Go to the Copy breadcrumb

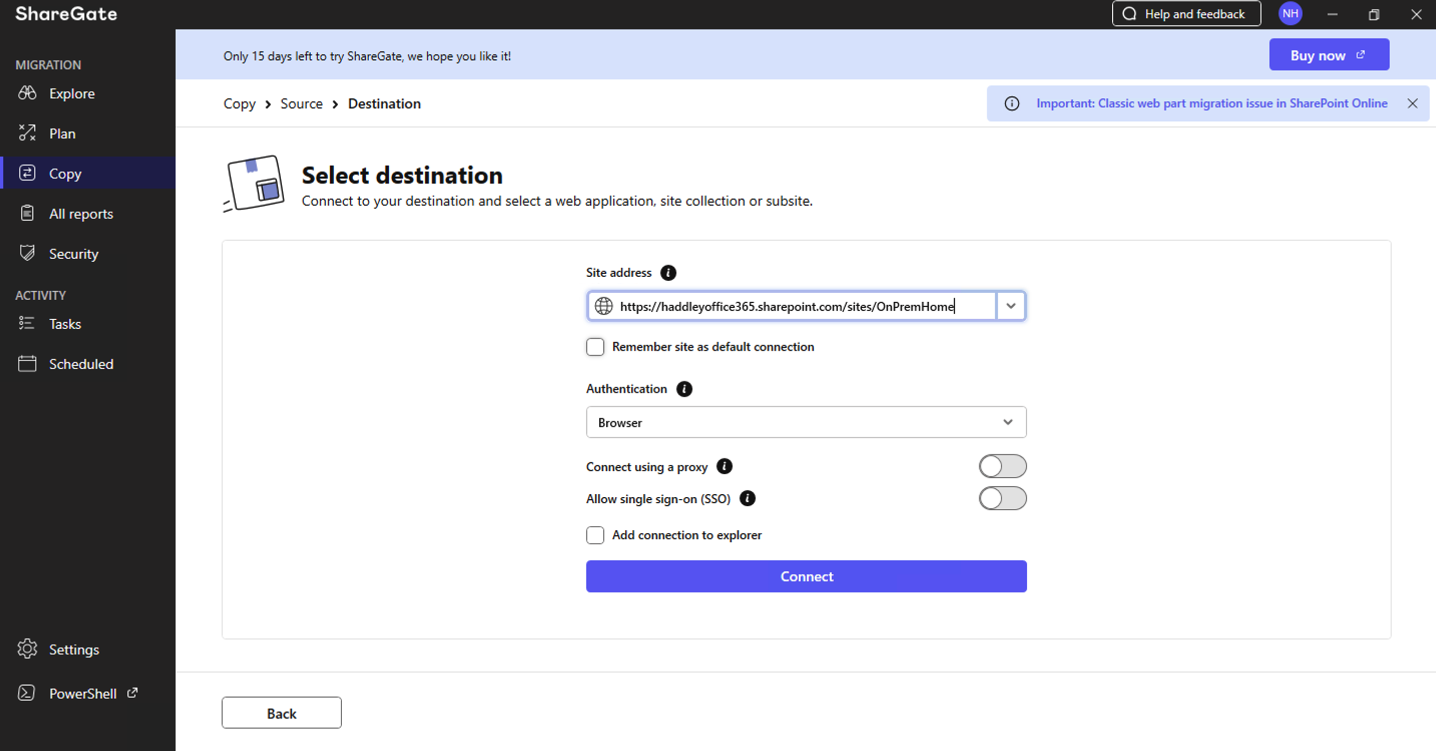point(239,103)
